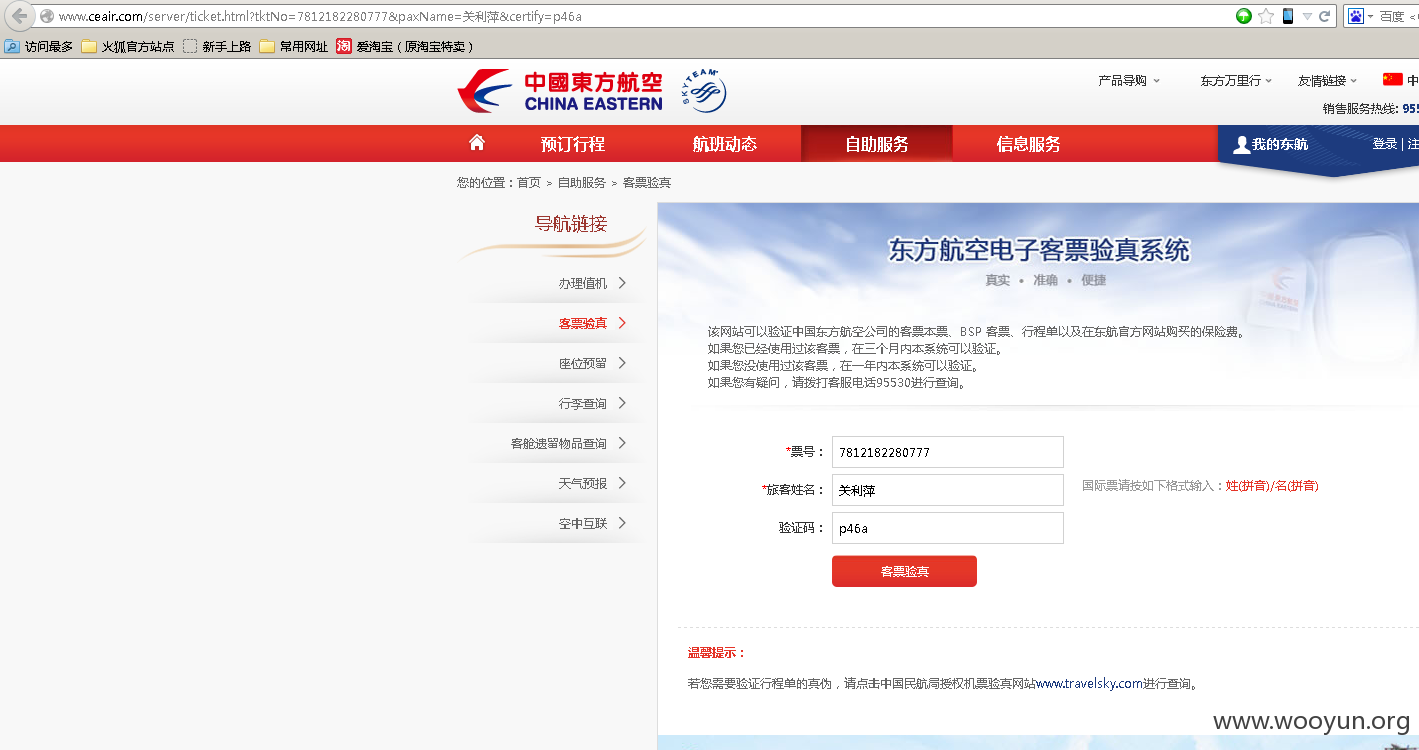The height and width of the screenshot is (750, 1419).
Task: Click the green umbrella security icon
Action: click(1244, 16)
